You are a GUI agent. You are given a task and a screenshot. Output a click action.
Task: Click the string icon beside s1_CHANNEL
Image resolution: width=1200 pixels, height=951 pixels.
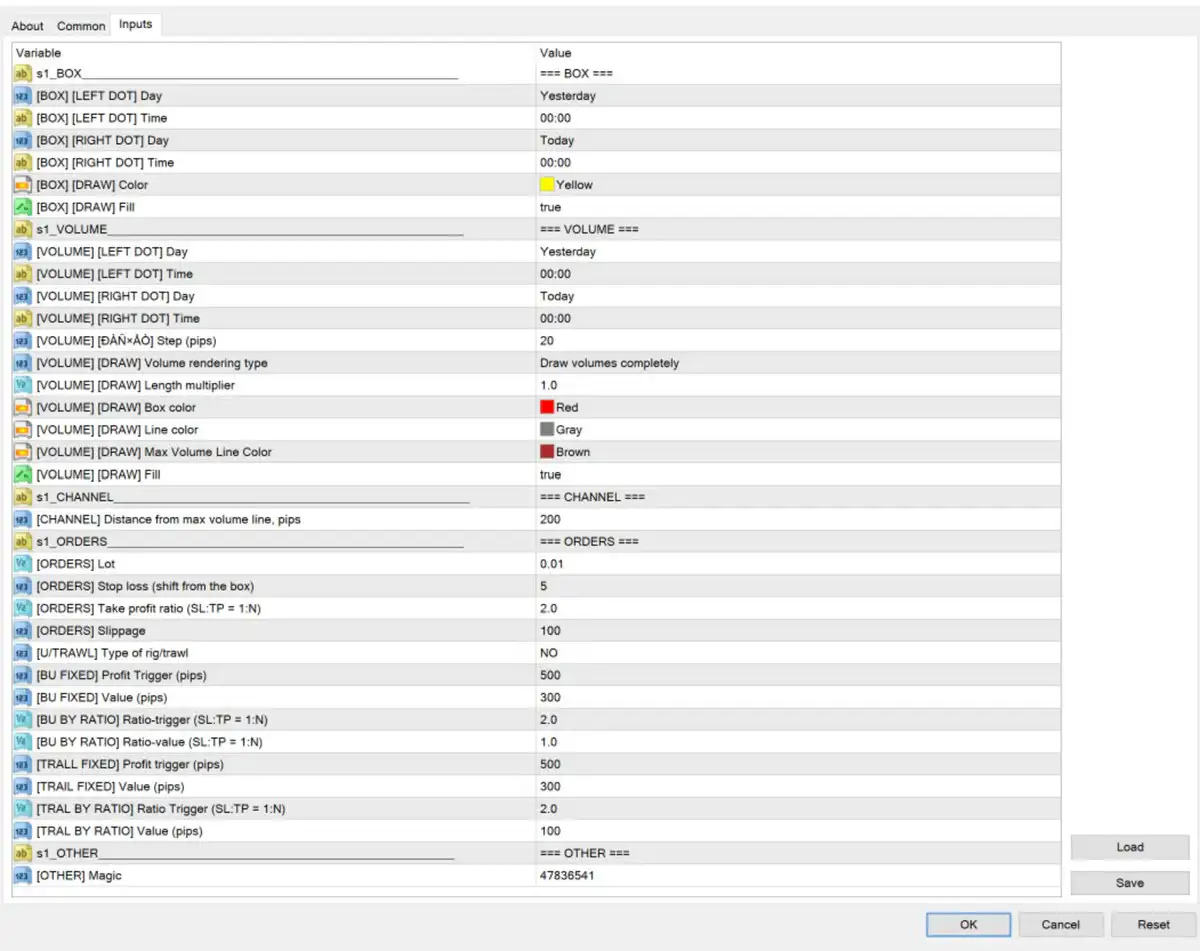pyautogui.click(x=22, y=497)
